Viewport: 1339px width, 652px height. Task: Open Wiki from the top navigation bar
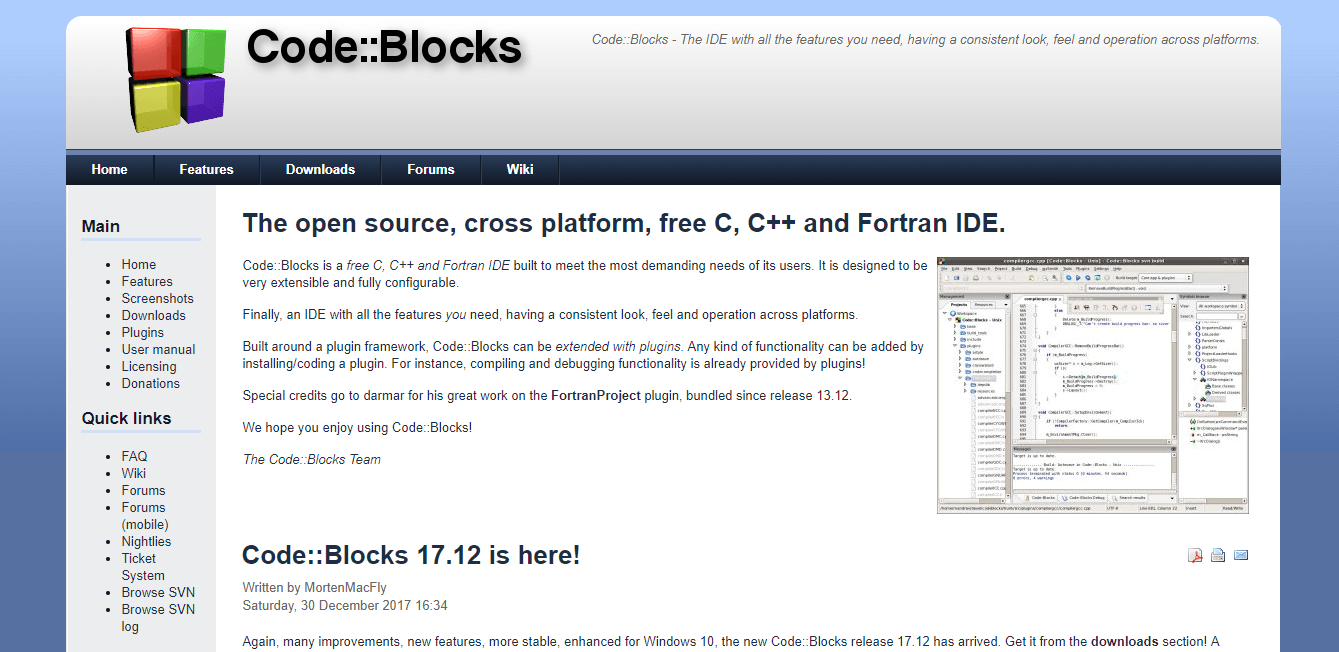[519, 169]
